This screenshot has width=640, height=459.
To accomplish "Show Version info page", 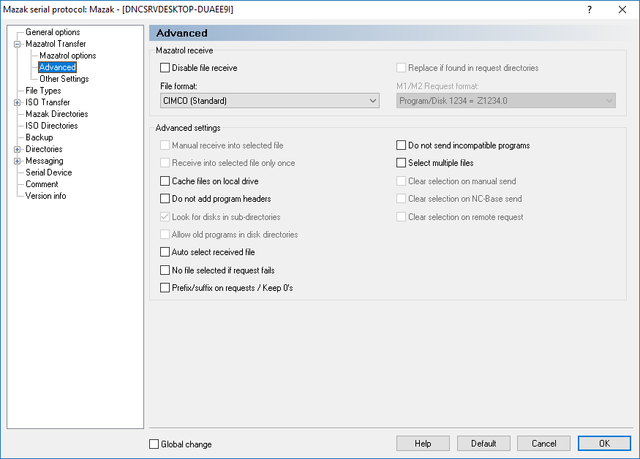I will coord(46,196).
